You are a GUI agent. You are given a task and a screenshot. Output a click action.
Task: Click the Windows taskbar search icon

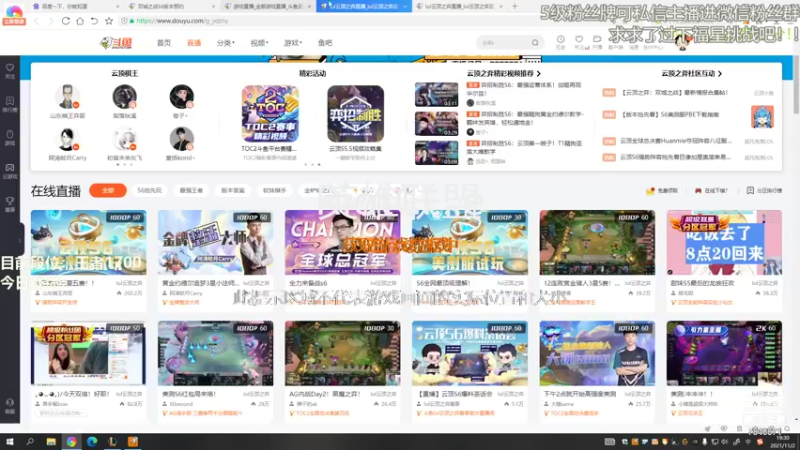pyautogui.click(x=30, y=442)
